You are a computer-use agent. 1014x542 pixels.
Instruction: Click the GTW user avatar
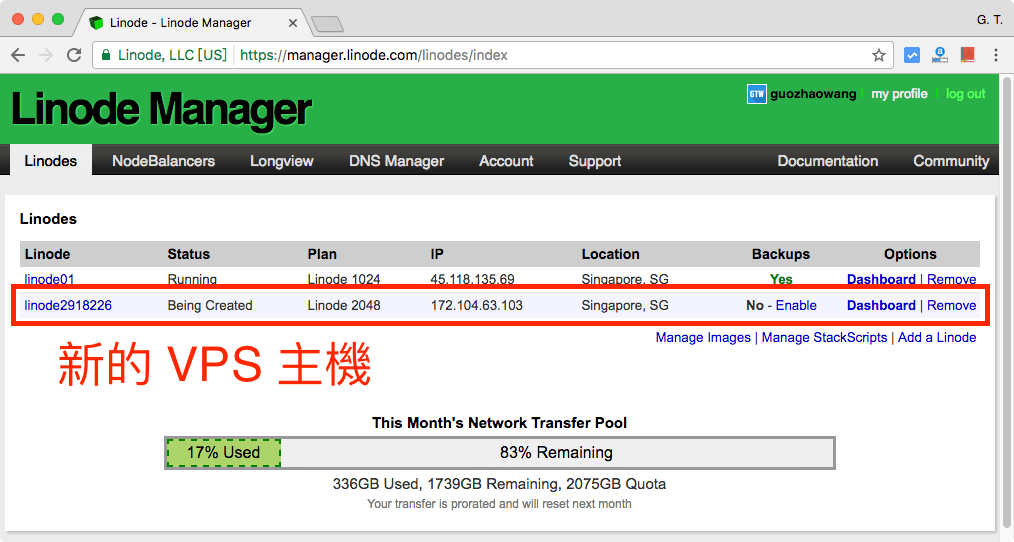click(x=756, y=94)
